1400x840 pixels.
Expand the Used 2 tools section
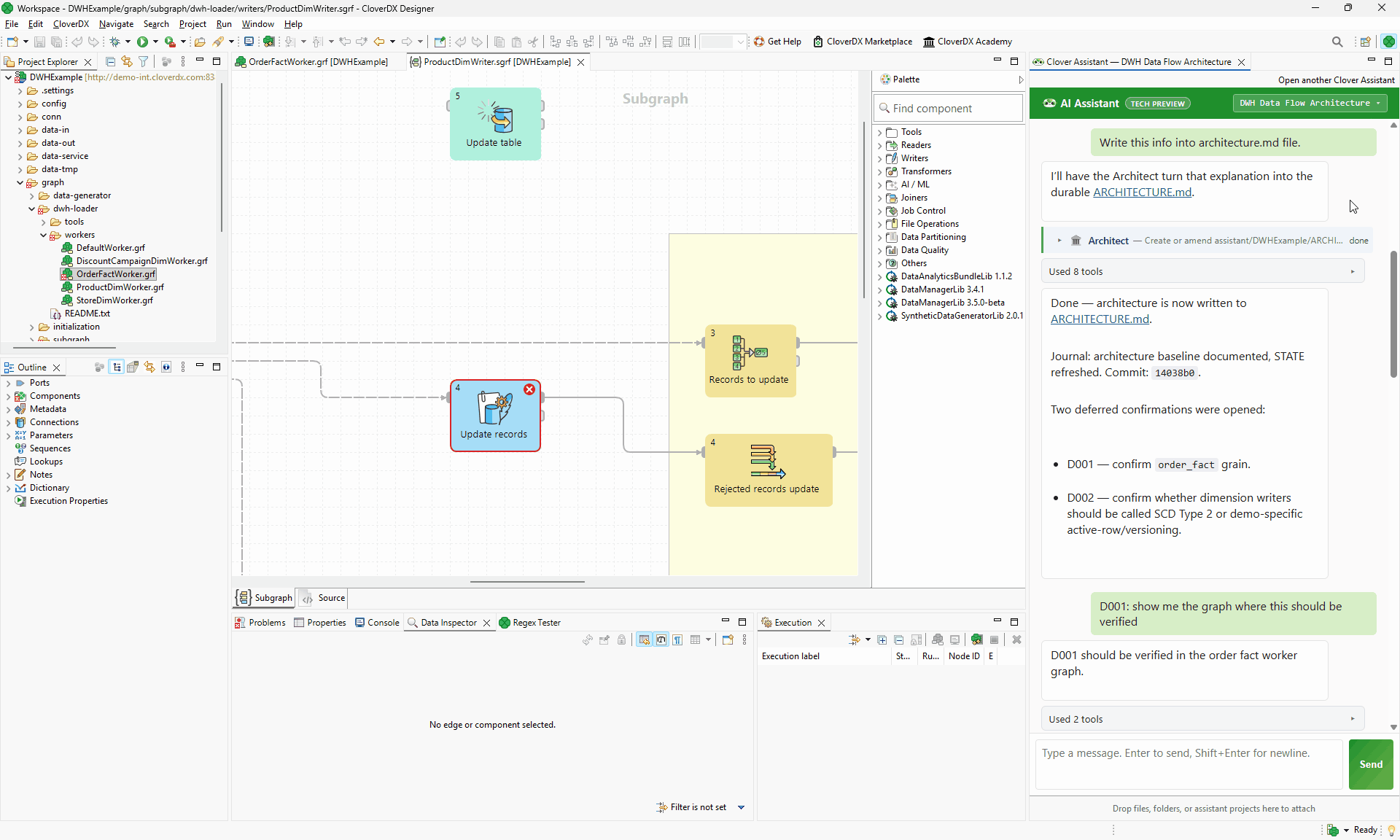[1202, 719]
